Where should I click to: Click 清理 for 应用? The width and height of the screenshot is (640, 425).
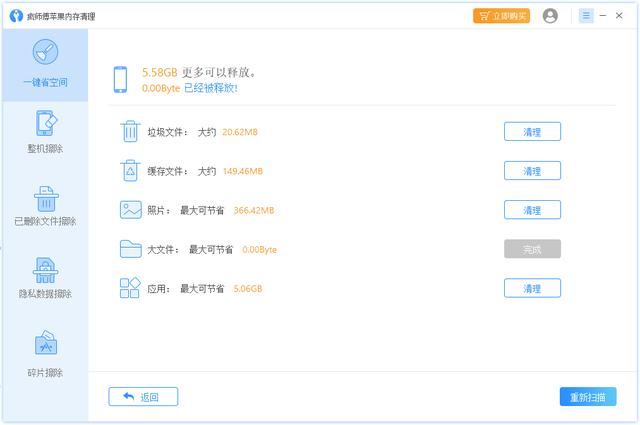532,288
